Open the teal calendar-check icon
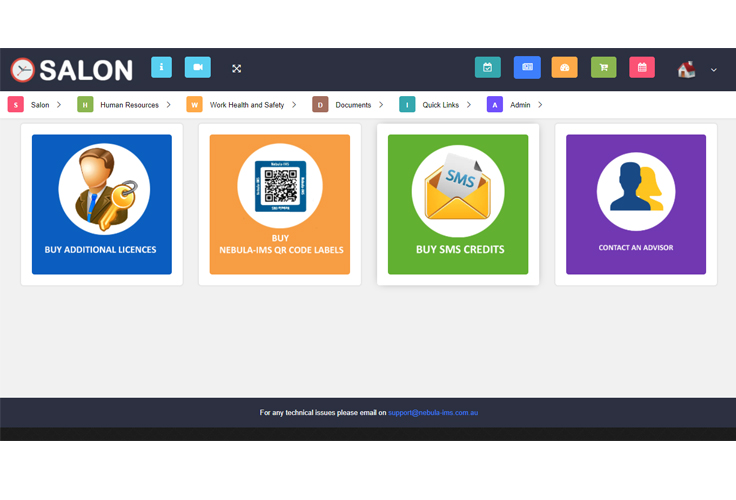Viewport: 736px width, 500px height. 488,67
